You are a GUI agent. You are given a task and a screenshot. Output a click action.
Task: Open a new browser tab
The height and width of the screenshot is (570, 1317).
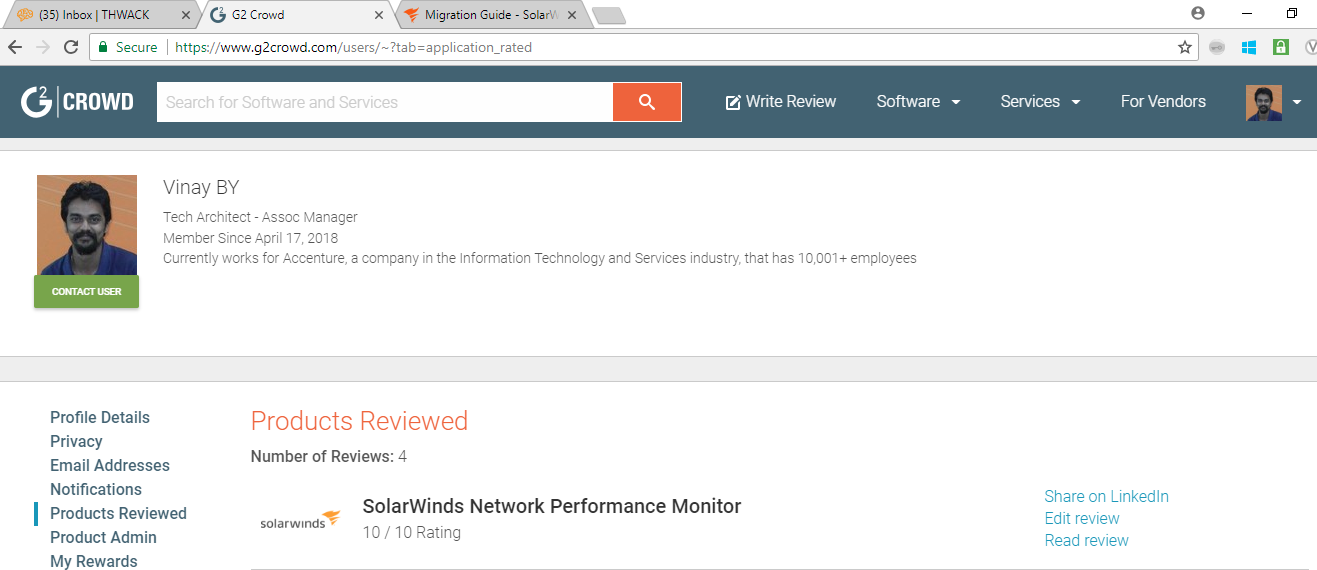click(x=608, y=15)
